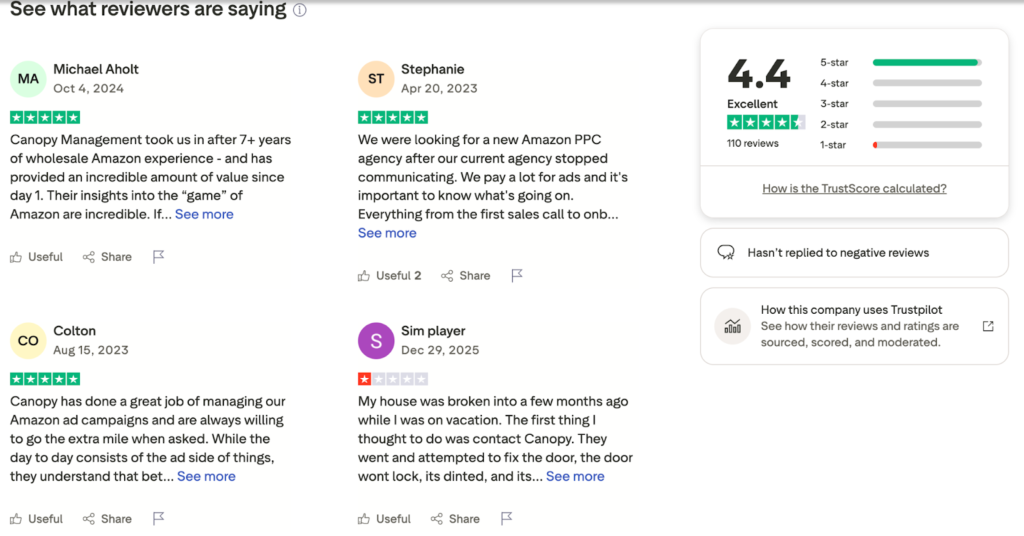Click thumbs-up Useful on Michael Aholt's review
Image resolution: width=1024 pixels, height=536 pixels.
[x=37, y=257]
